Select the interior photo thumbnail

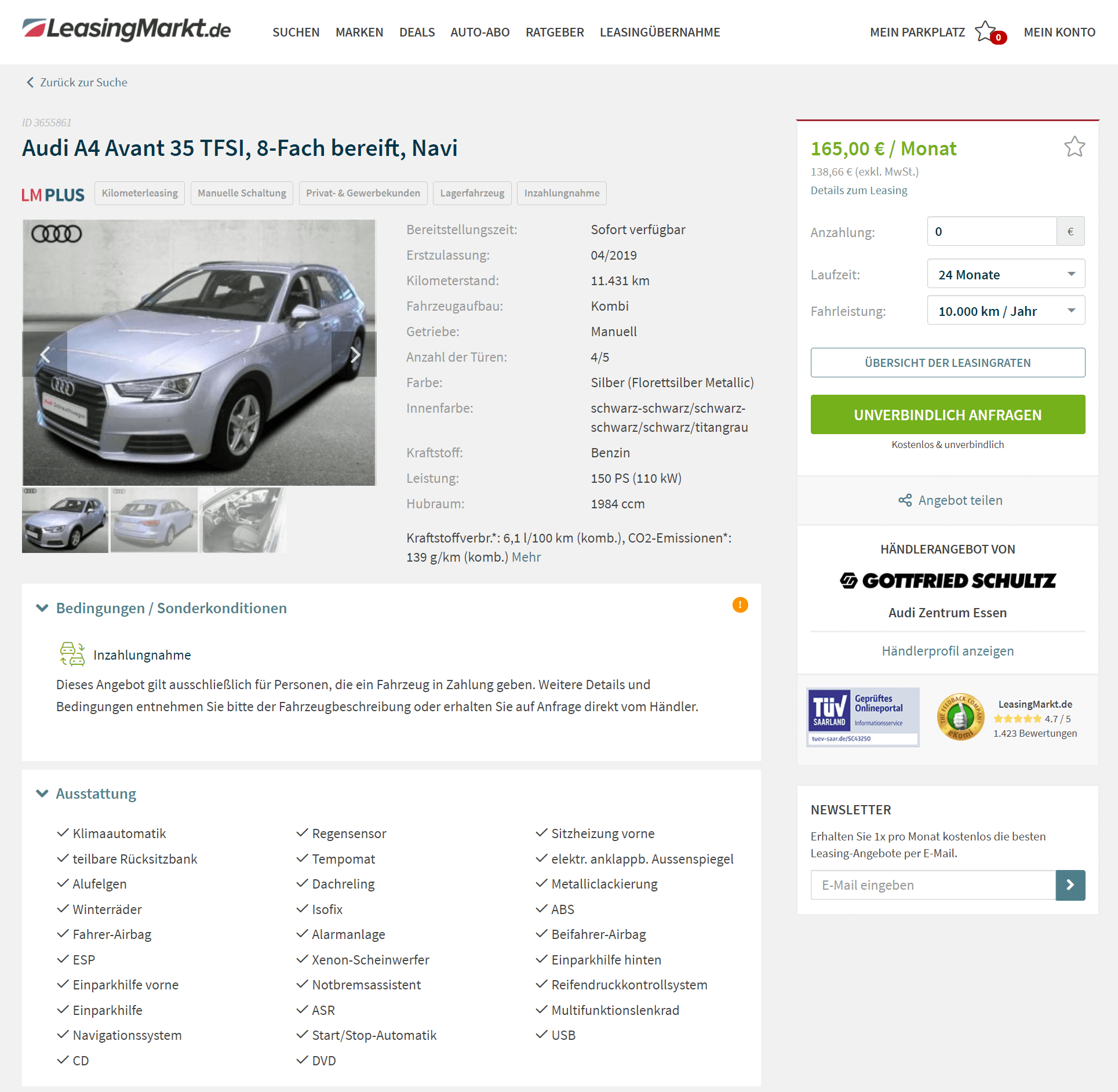pos(243,520)
